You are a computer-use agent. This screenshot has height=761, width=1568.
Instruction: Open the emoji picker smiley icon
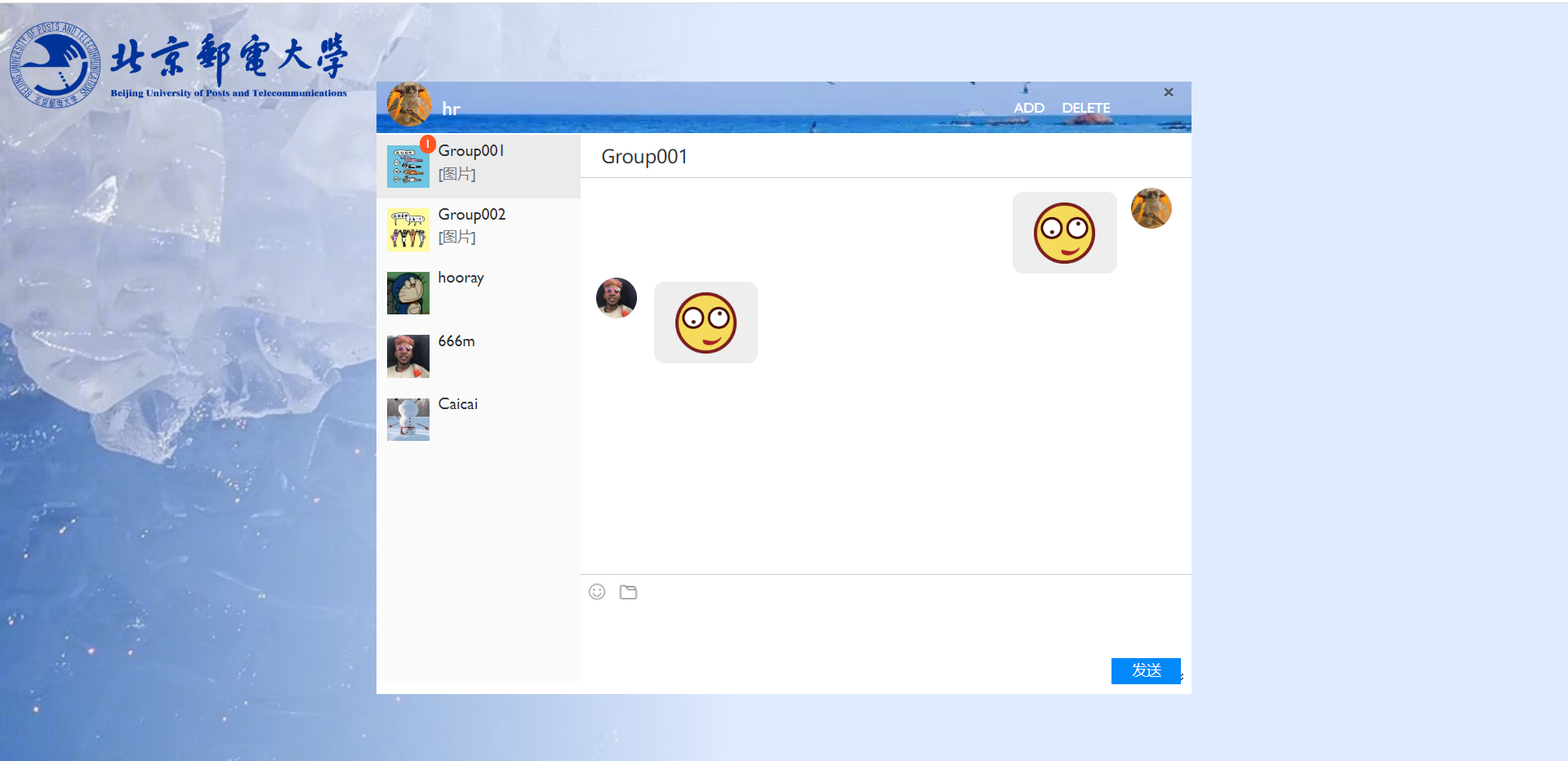tap(597, 592)
